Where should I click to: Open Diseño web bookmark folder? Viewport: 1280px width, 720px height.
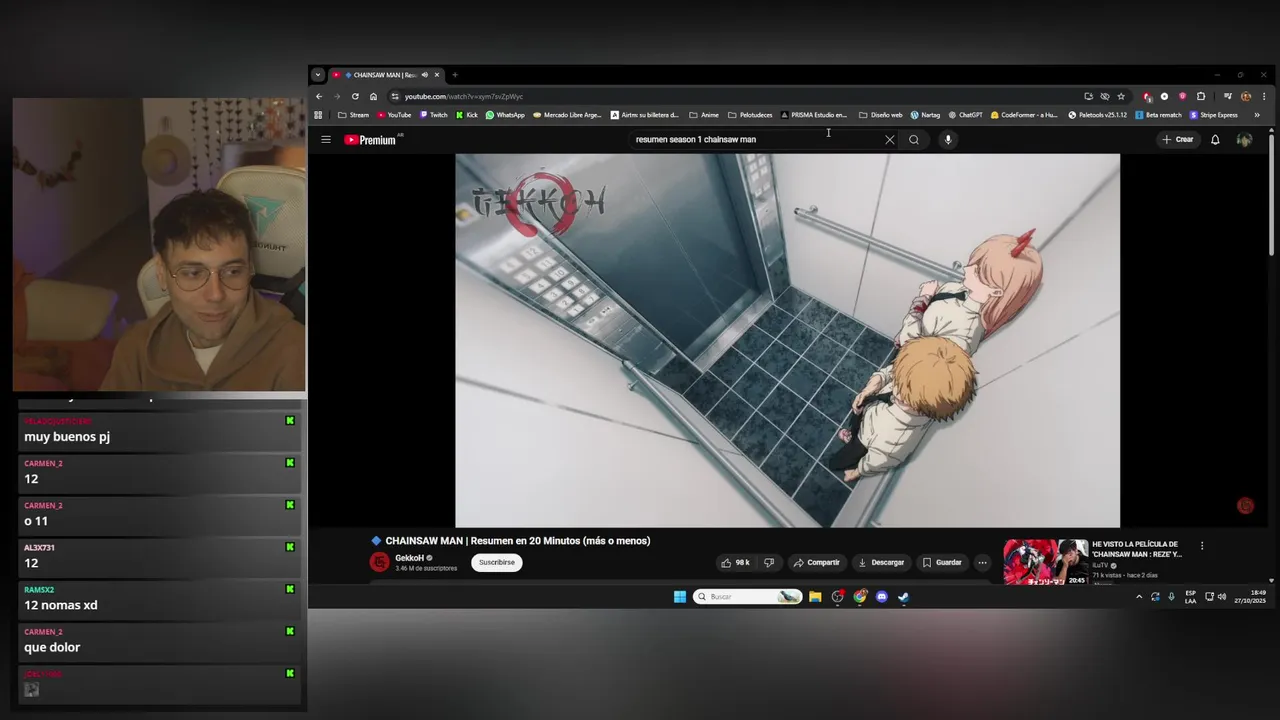[x=880, y=115]
